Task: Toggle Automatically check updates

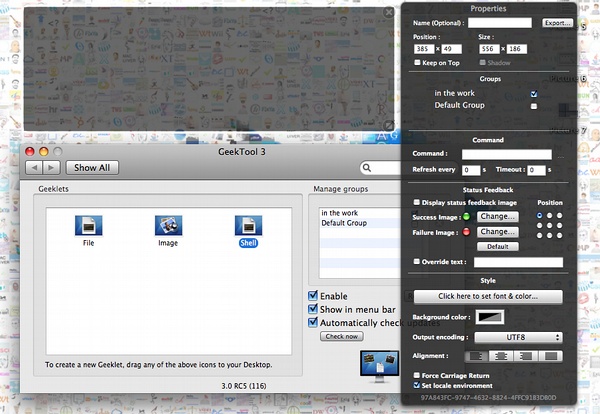Action: [313, 322]
